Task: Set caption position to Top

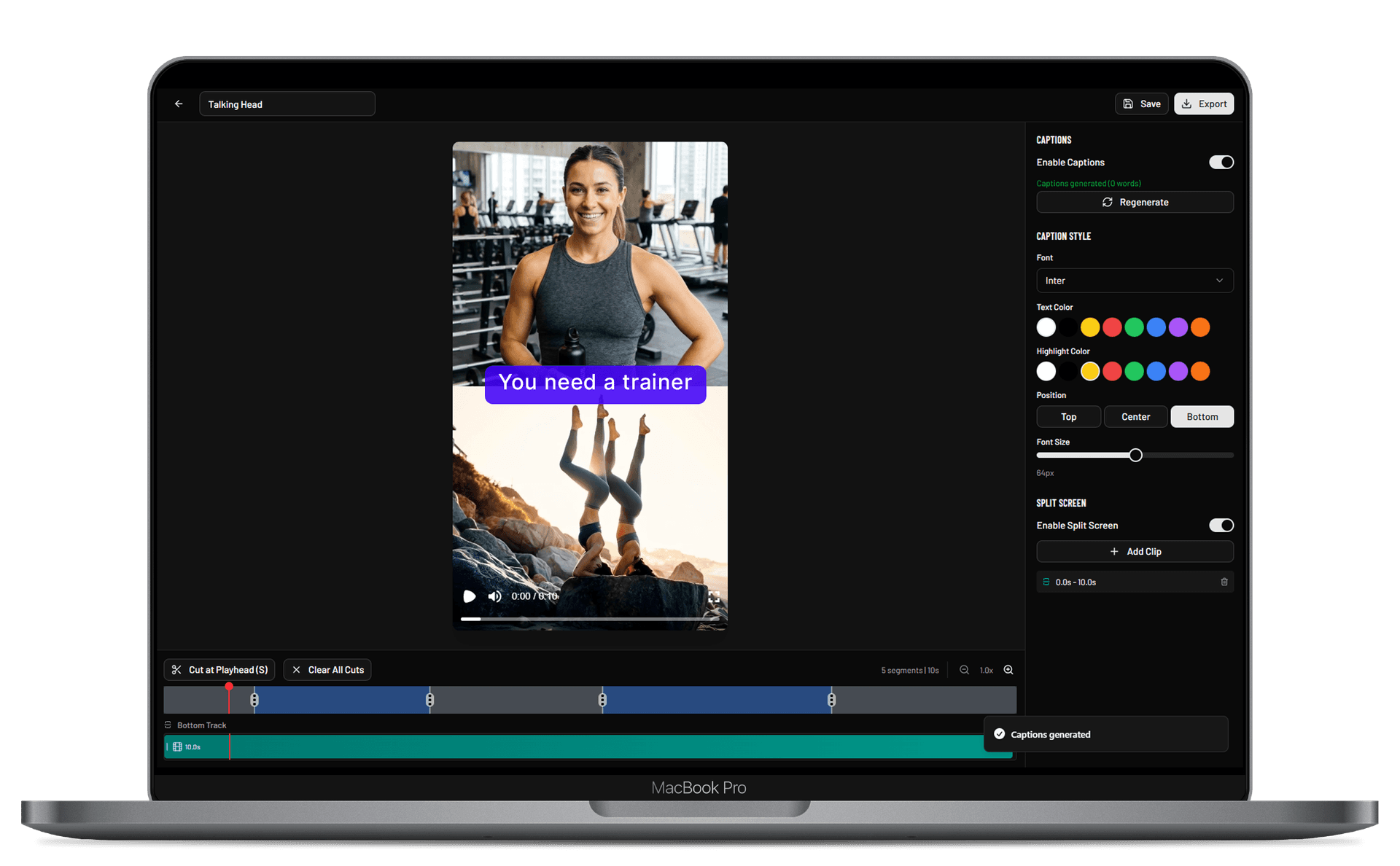Action: tap(1068, 416)
